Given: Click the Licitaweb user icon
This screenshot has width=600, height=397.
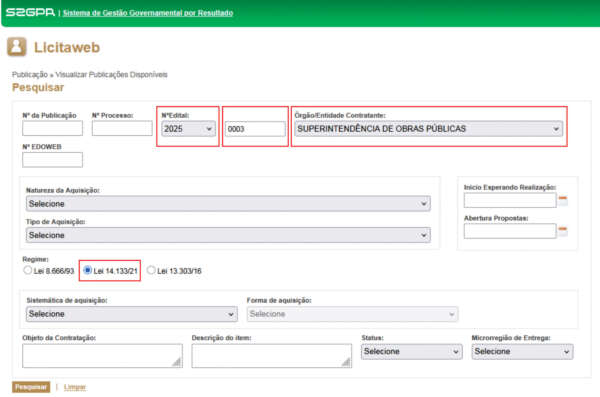Looking at the screenshot, I should point(16,47).
